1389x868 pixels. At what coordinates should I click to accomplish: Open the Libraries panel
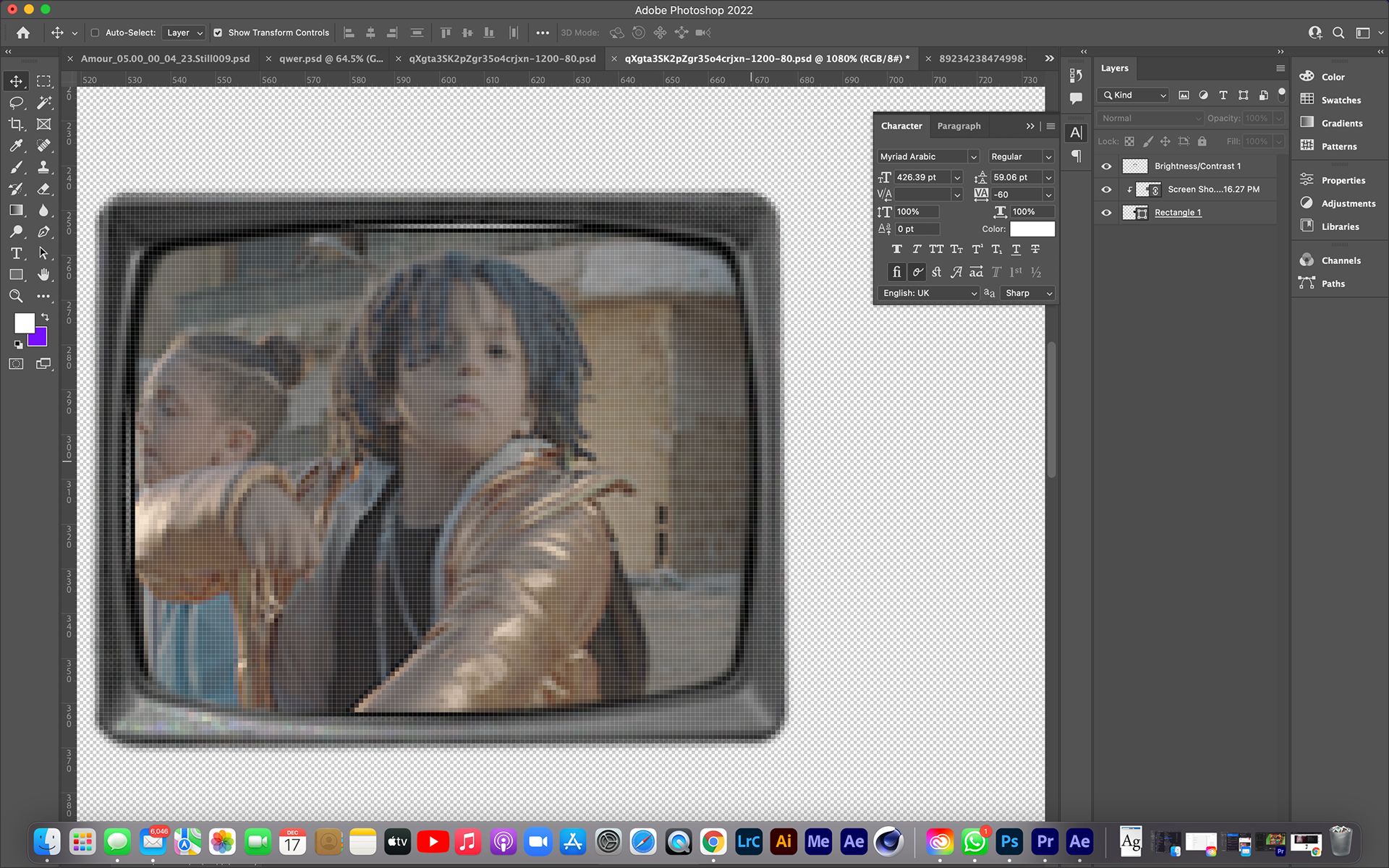click(1340, 227)
